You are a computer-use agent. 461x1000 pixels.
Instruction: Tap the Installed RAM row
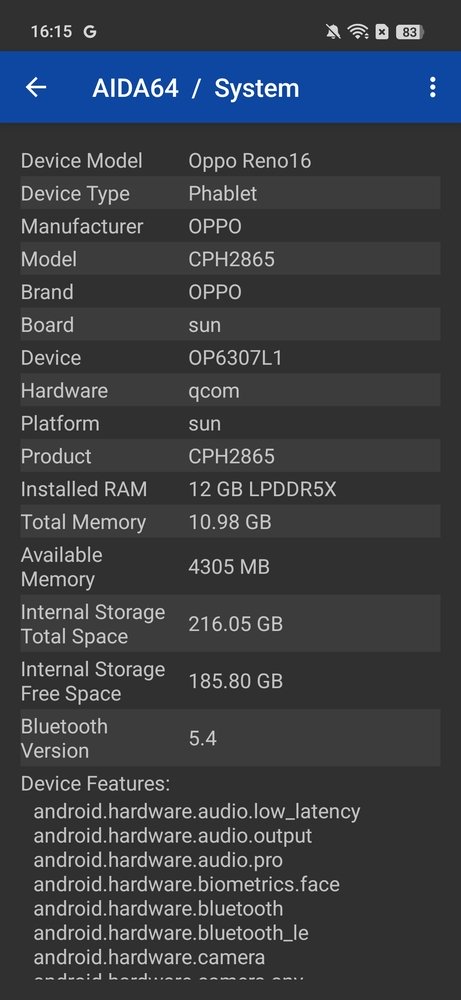[x=230, y=489]
